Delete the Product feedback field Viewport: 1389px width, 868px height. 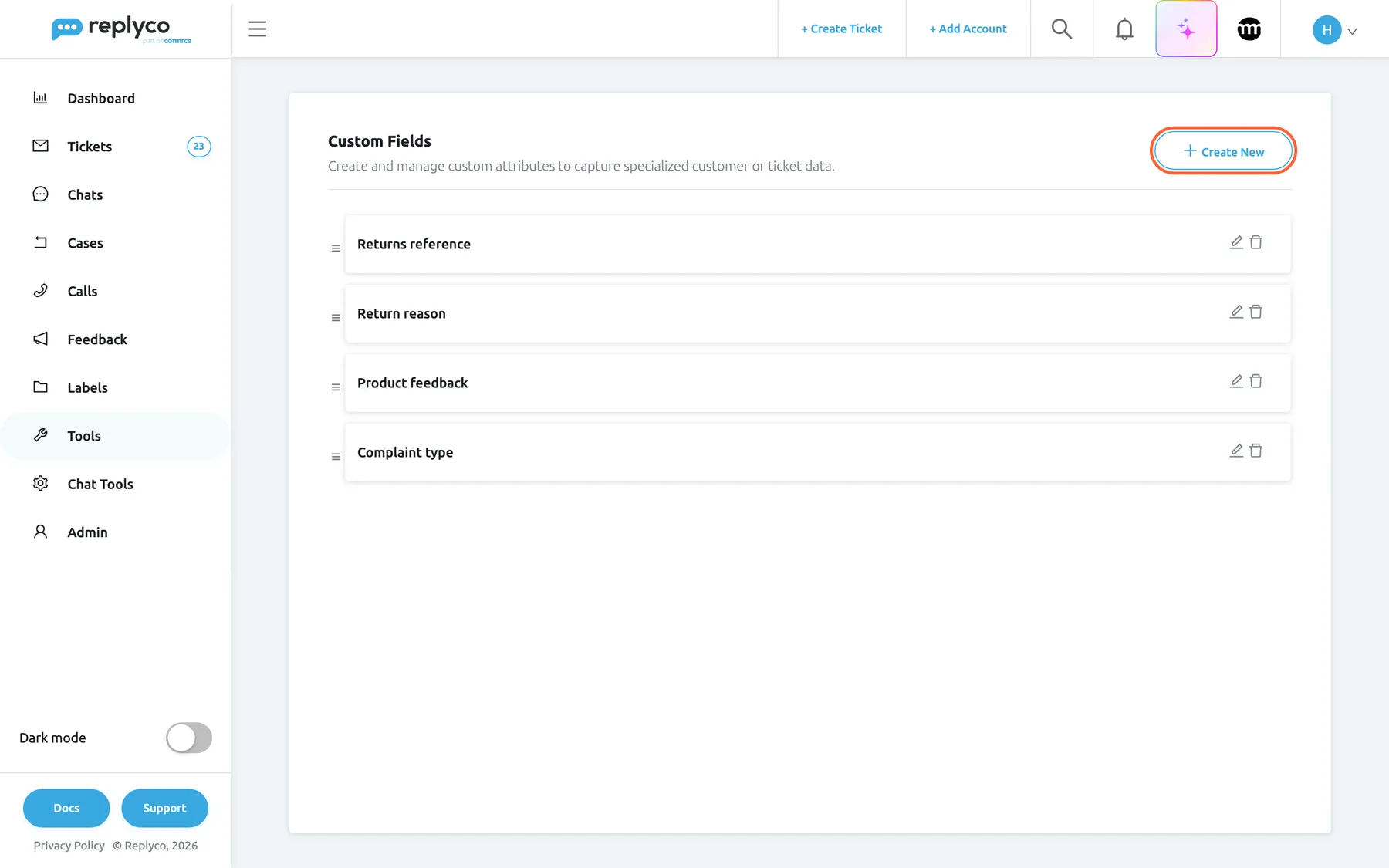(x=1256, y=381)
